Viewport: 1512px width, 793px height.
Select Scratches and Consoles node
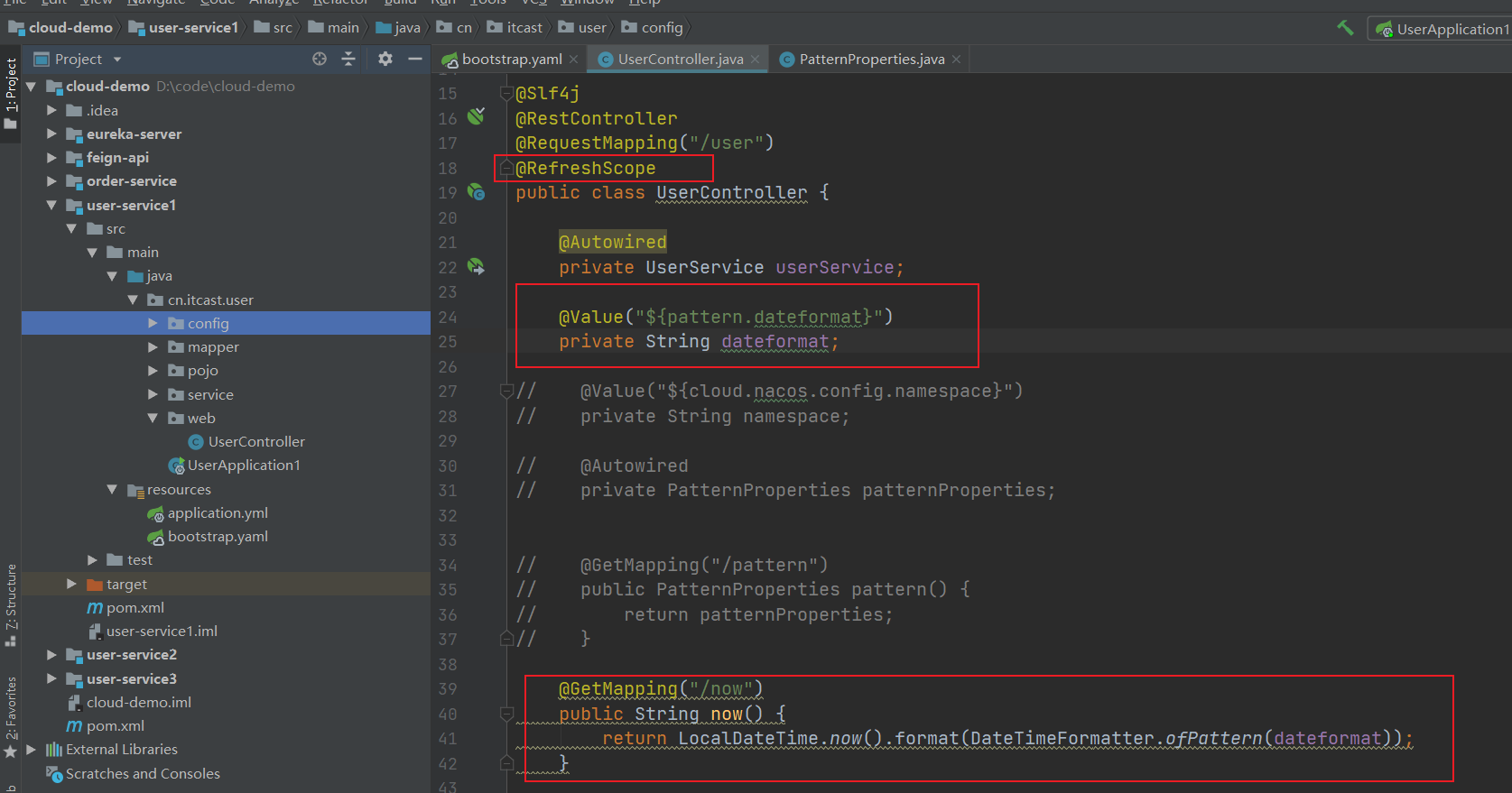(x=143, y=773)
